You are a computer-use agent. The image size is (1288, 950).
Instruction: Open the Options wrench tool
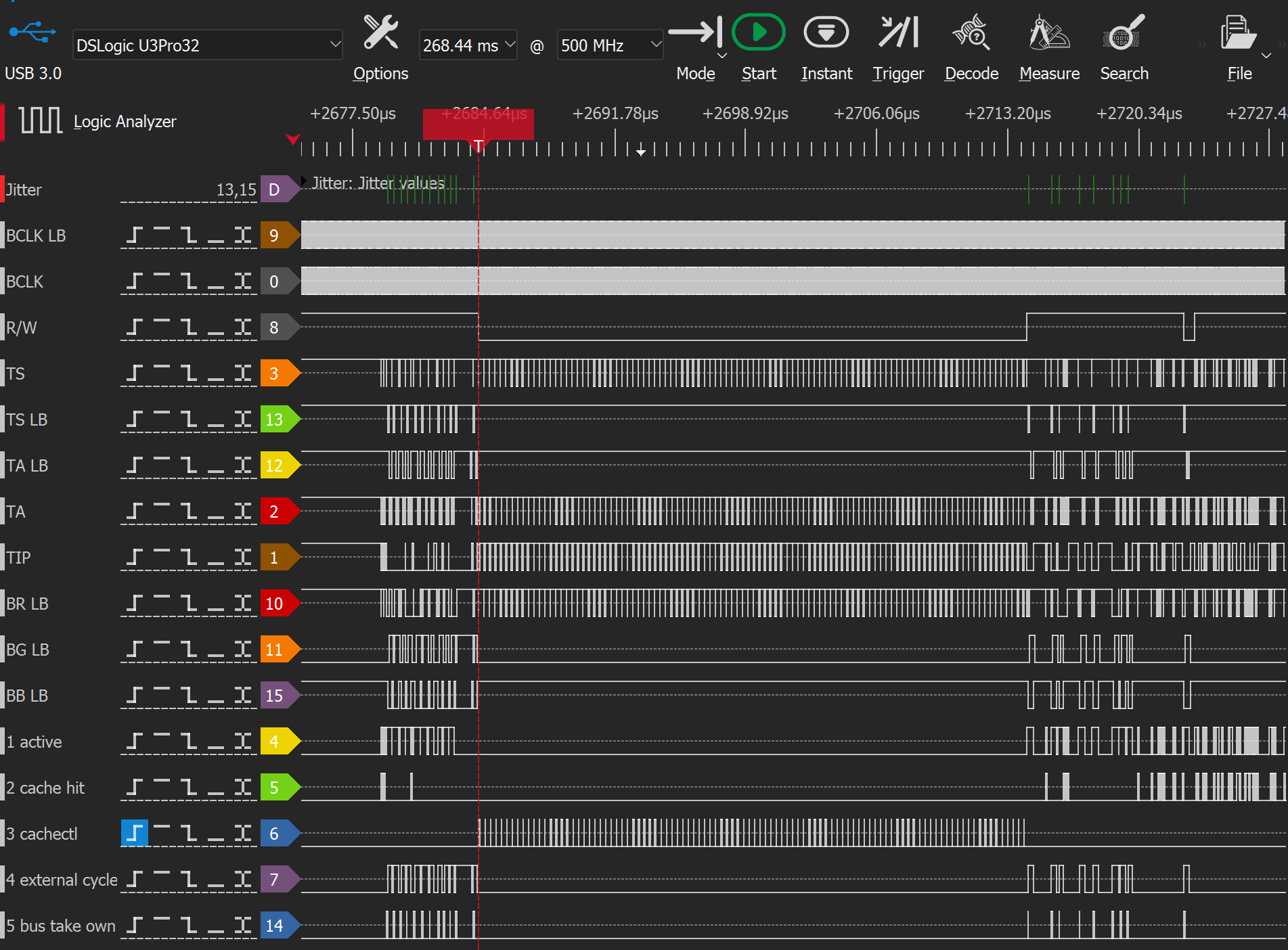(x=380, y=33)
